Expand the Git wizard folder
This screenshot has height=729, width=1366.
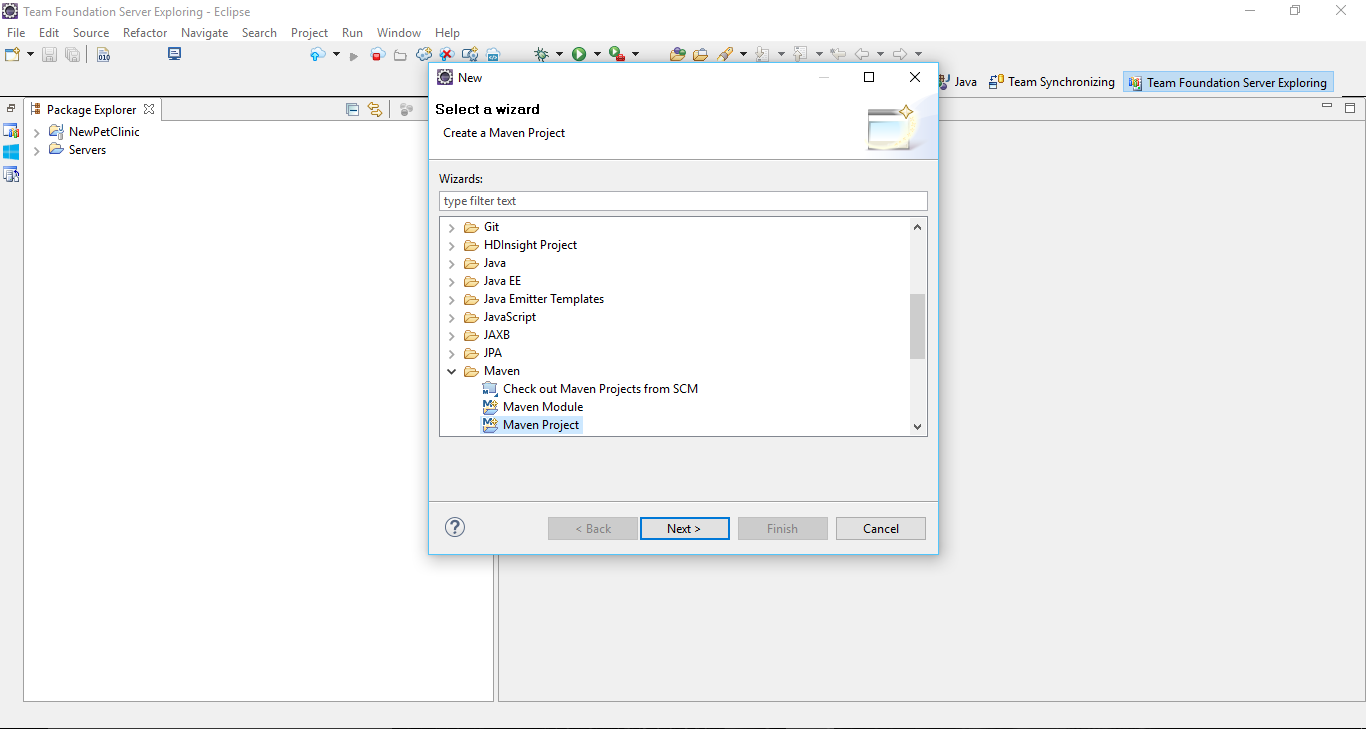452,227
